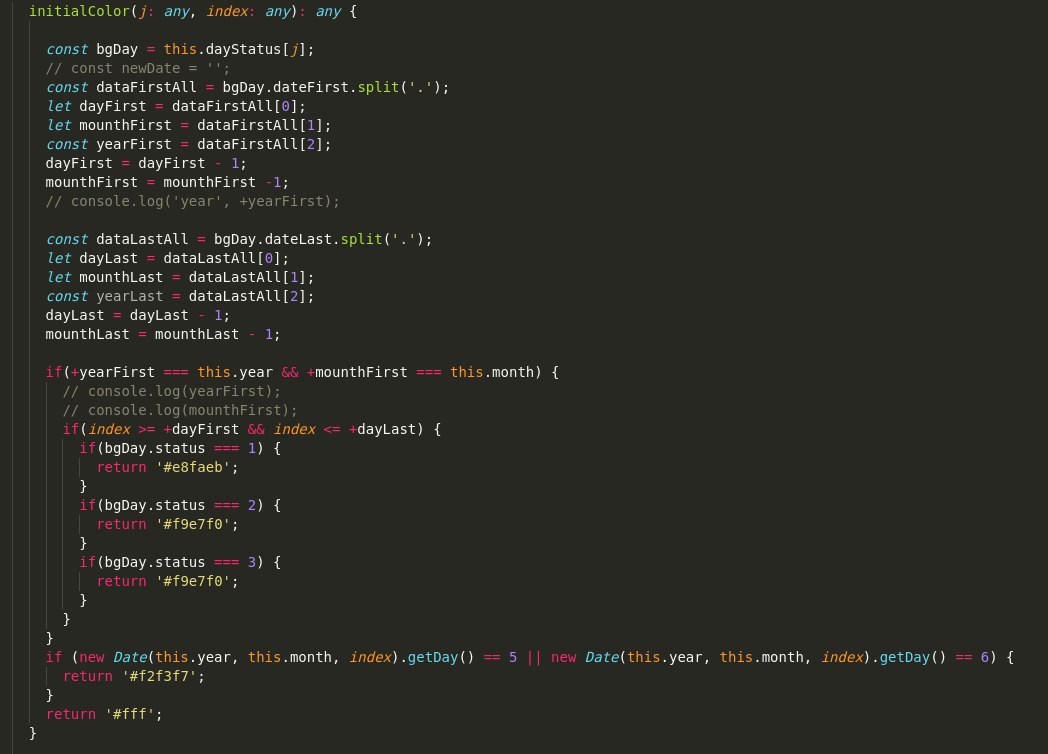
Task: Place cursor on dataFirstAll declaration
Action: coord(146,88)
